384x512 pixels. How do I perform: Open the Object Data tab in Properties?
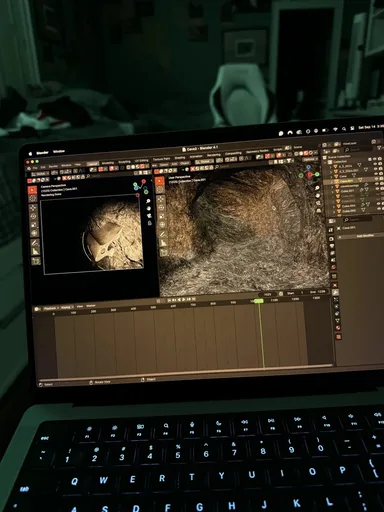coord(337,321)
